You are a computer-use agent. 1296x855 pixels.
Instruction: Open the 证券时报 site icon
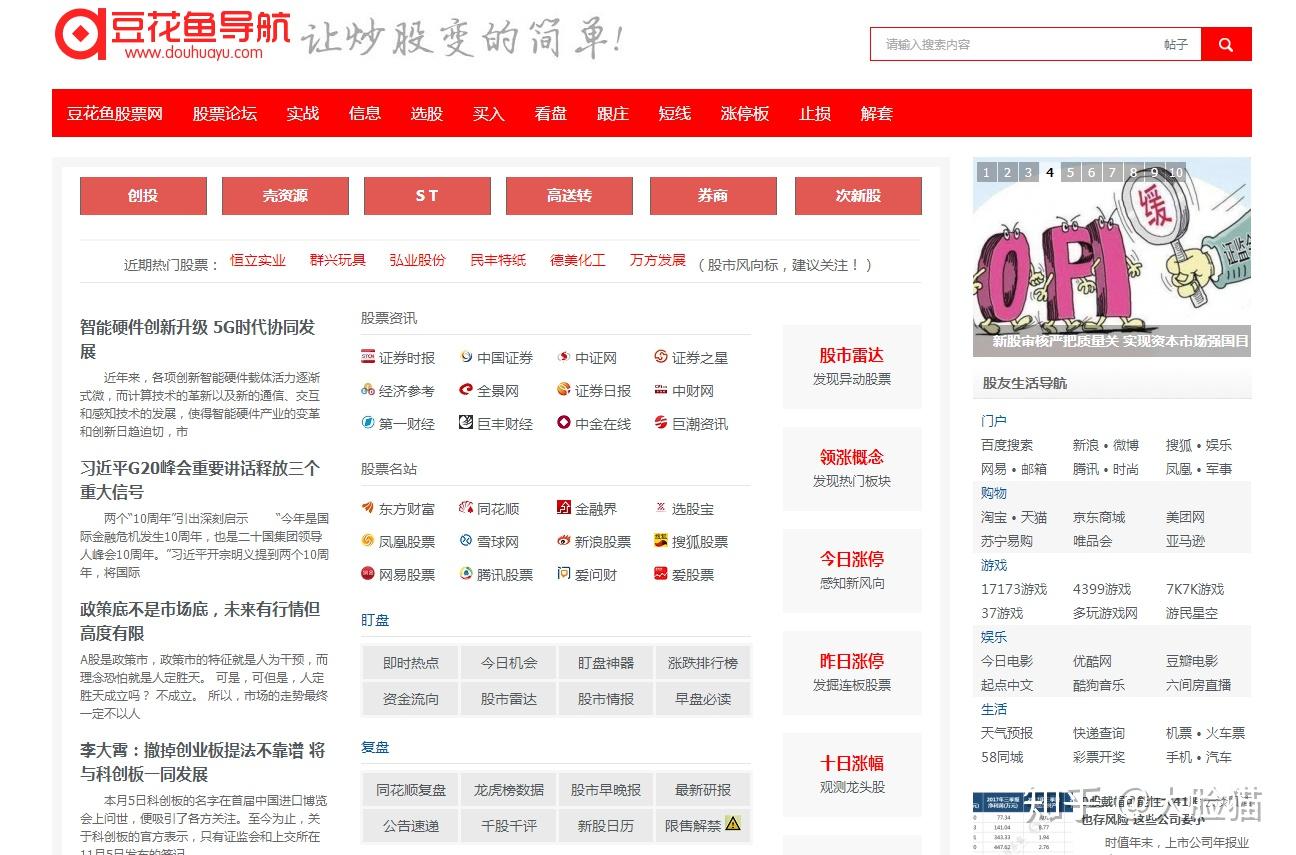[x=368, y=357]
